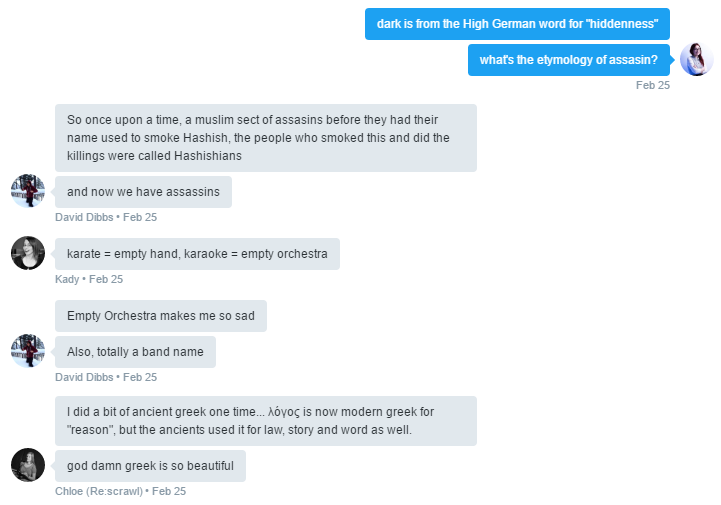The image size is (721, 505).
Task: Select the "Empty Orchestra makes me so sad" bubble
Action: click(x=161, y=316)
